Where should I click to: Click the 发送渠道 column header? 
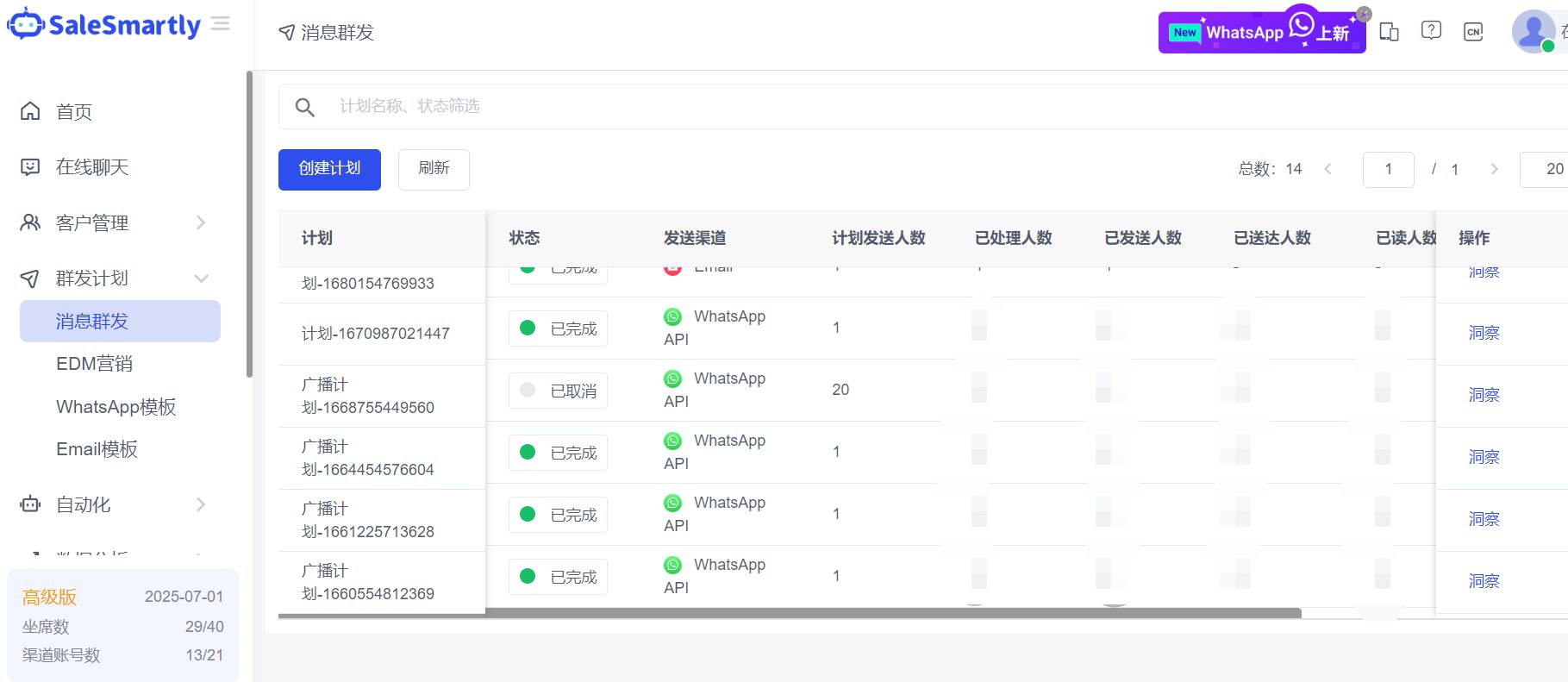(x=695, y=238)
